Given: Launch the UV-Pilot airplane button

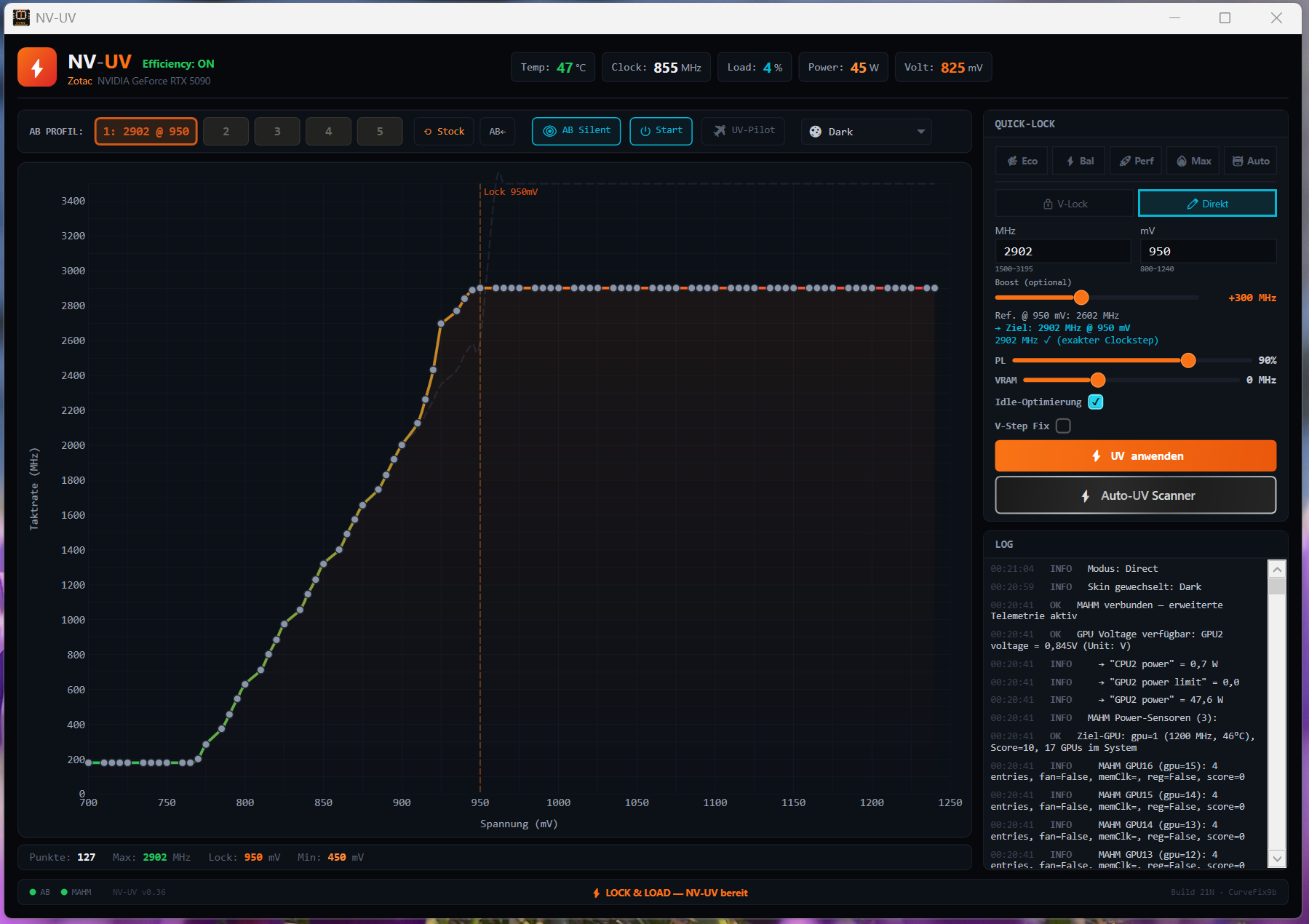Looking at the screenshot, I should point(743,131).
